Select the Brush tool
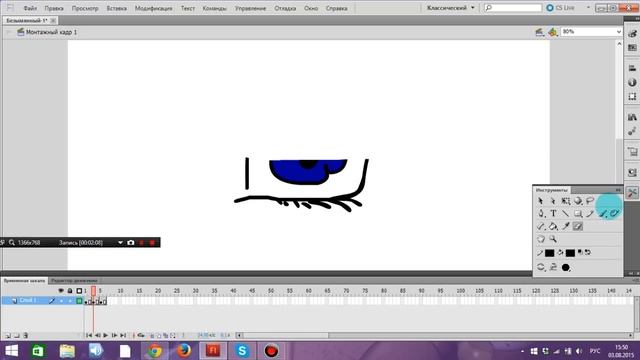The height and width of the screenshot is (360, 640). pyautogui.click(x=604, y=213)
